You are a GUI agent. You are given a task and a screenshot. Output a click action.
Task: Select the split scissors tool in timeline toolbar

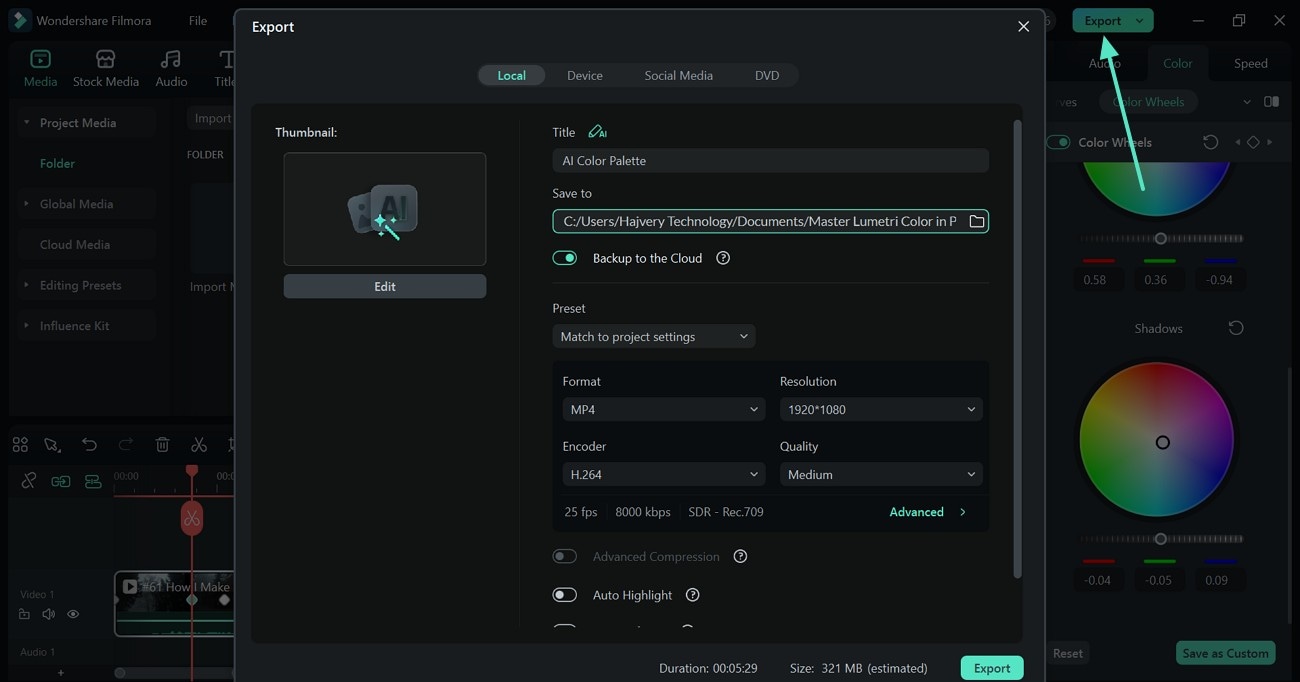[x=199, y=445]
